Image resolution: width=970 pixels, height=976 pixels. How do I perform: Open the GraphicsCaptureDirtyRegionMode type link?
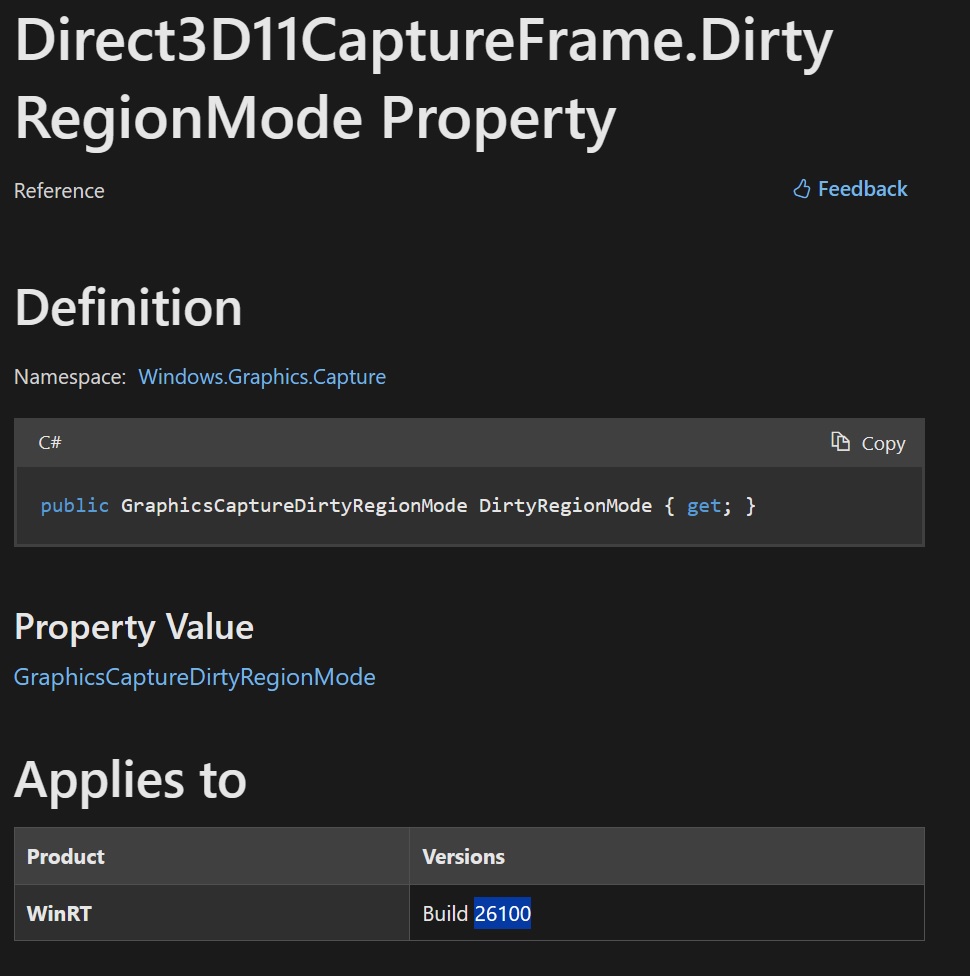coord(194,677)
